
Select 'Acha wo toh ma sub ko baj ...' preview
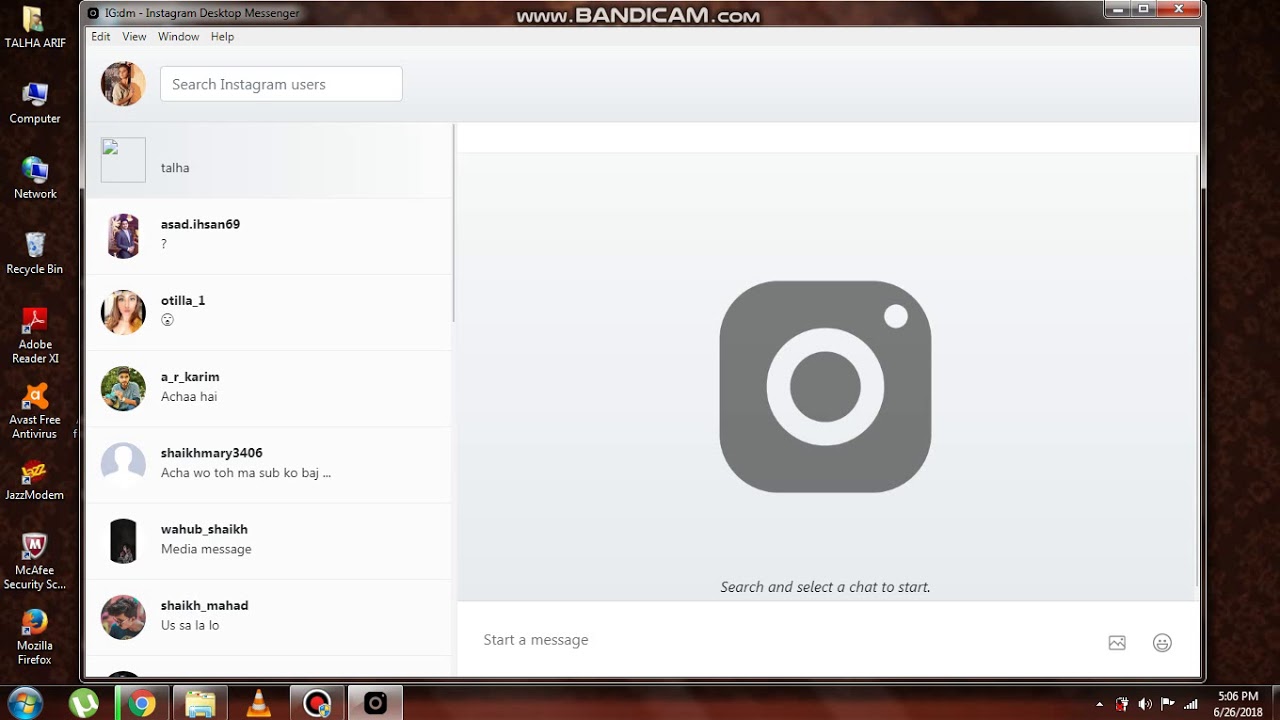(x=246, y=473)
